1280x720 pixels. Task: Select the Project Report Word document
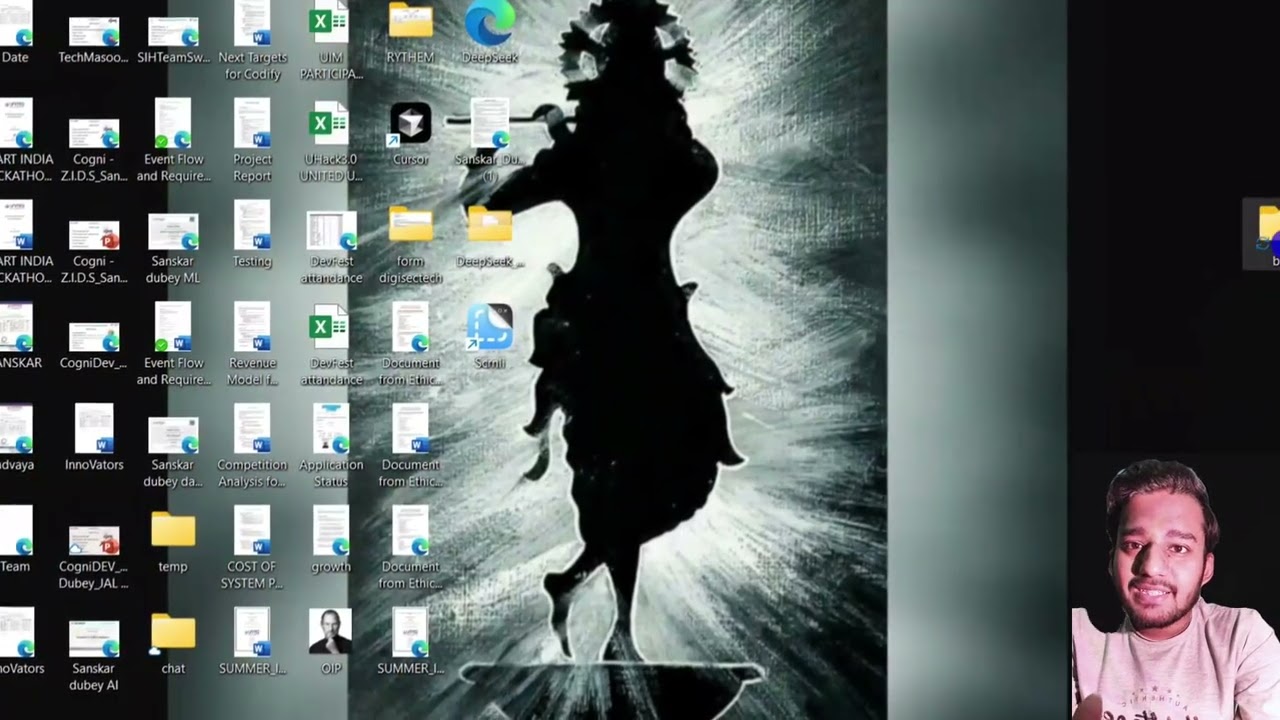pyautogui.click(x=252, y=125)
